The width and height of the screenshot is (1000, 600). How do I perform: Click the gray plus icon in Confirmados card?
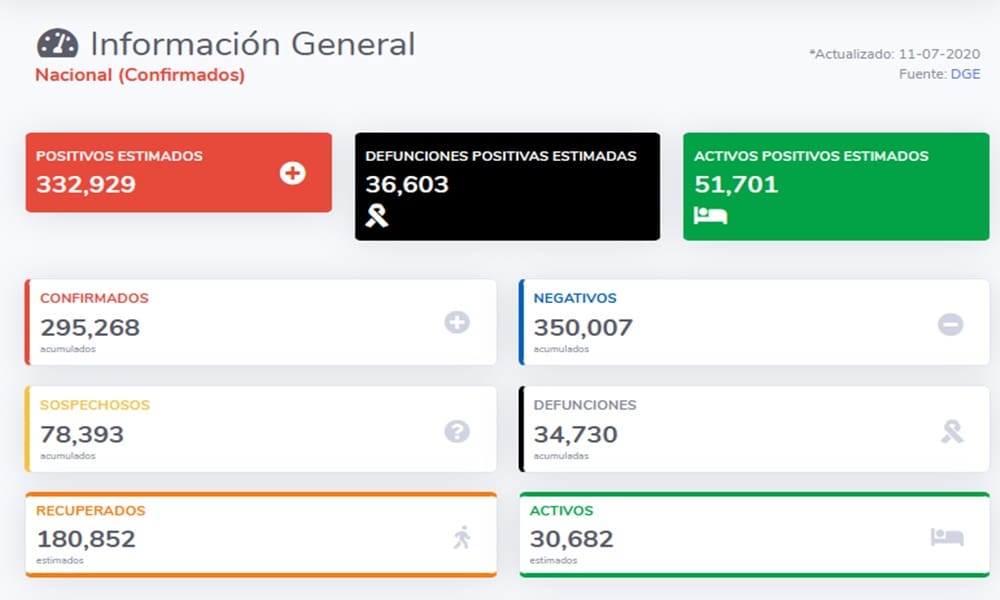click(x=457, y=322)
